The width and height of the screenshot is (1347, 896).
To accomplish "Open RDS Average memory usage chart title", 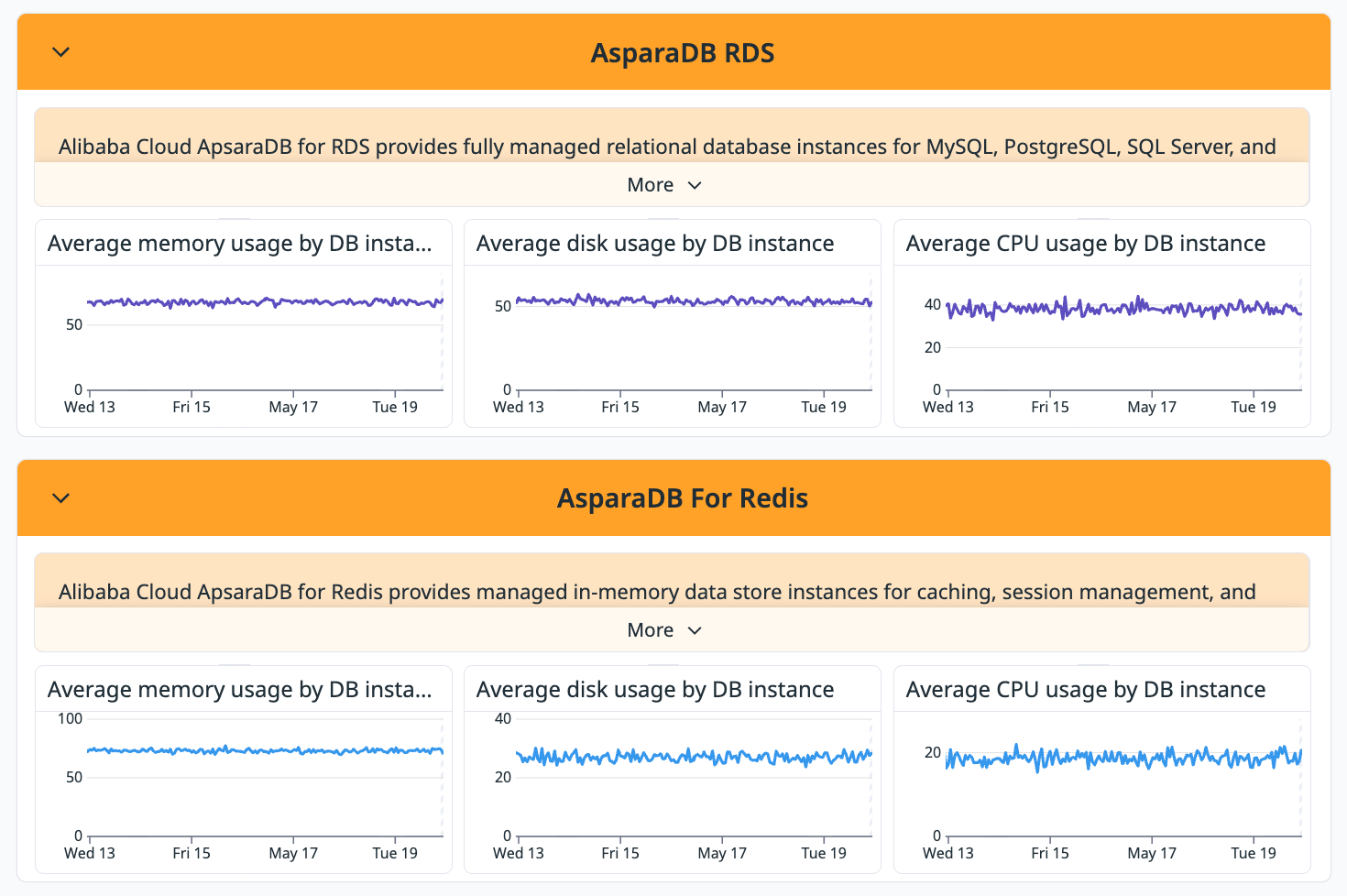I will point(239,244).
